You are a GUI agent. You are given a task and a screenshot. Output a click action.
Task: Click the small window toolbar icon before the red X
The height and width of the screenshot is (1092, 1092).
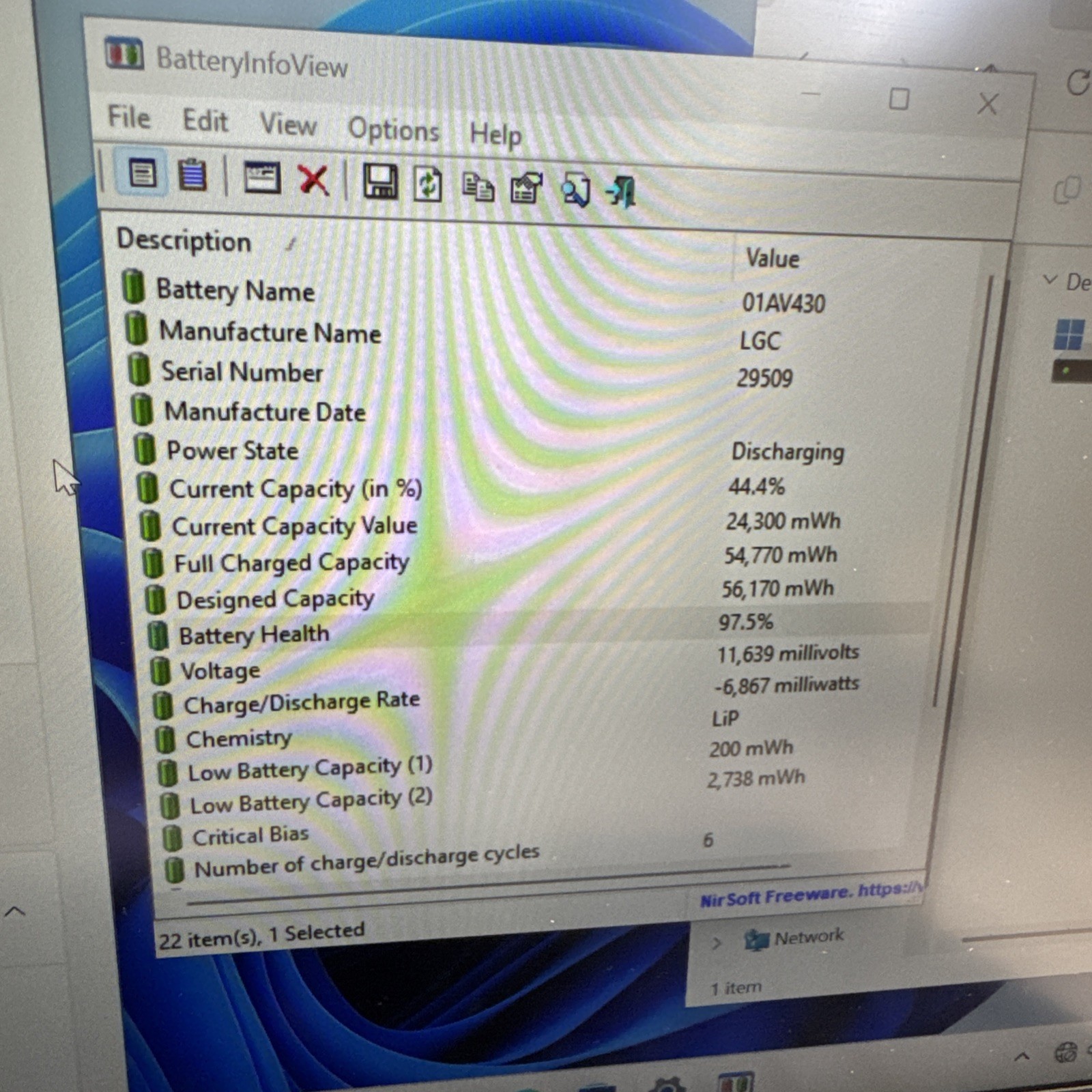click(x=262, y=179)
